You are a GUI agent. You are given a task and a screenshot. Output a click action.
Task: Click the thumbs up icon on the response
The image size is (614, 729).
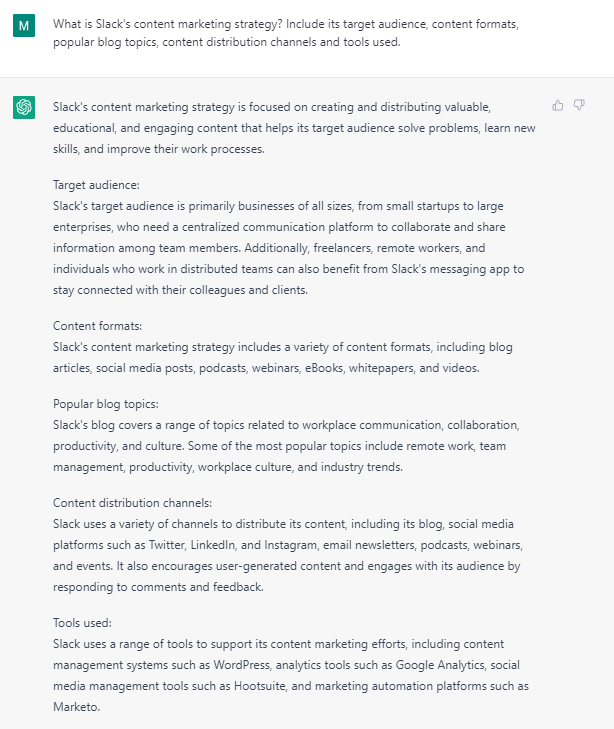click(558, 105)
